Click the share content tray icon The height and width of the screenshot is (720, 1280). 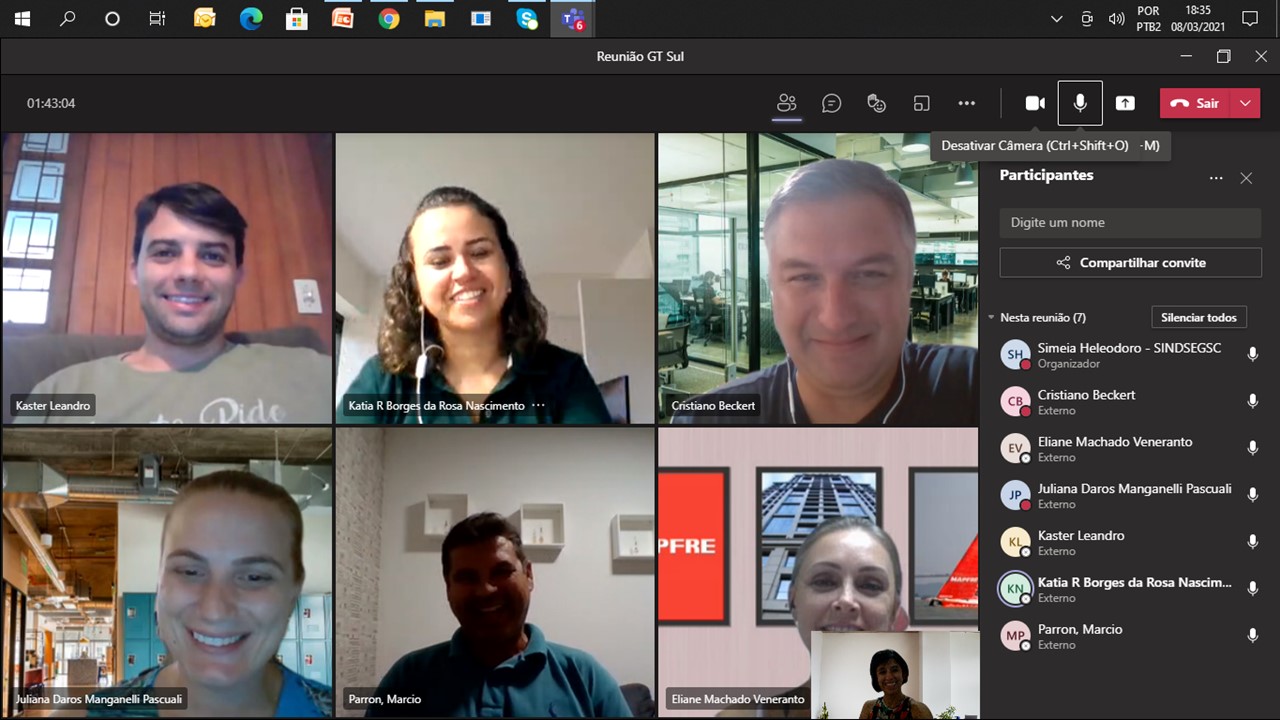(x=1125, y=103)
